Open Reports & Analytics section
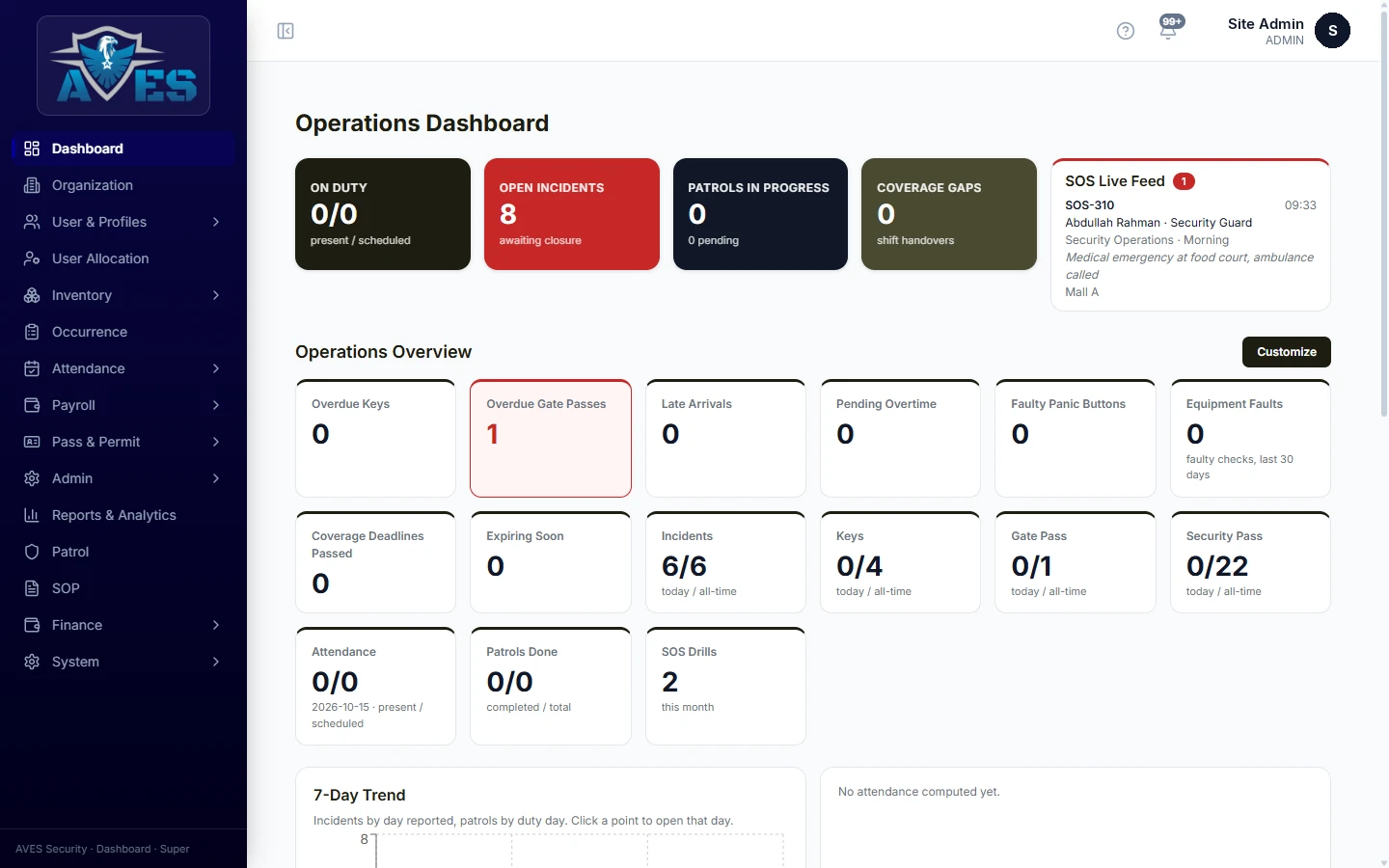Viewport: 1389px width, 868px height. pos(123,515)
